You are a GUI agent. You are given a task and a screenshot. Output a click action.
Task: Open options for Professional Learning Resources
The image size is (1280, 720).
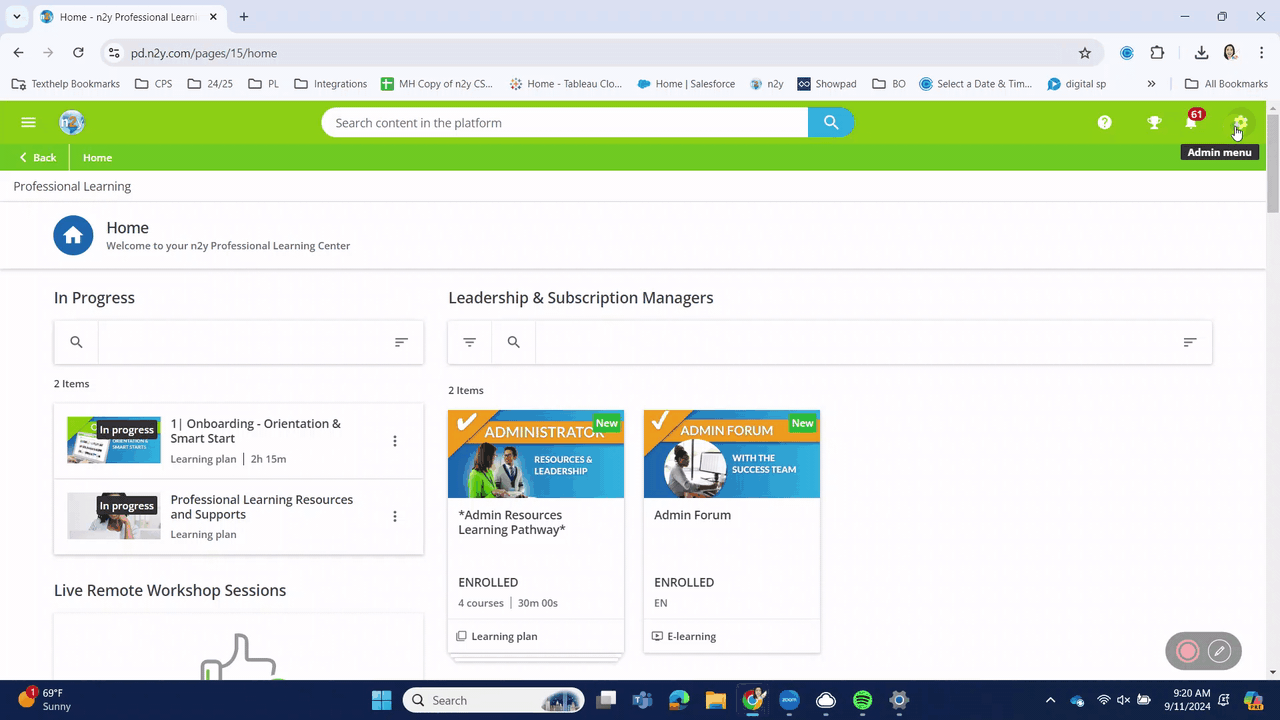click(x=395, y=516)
